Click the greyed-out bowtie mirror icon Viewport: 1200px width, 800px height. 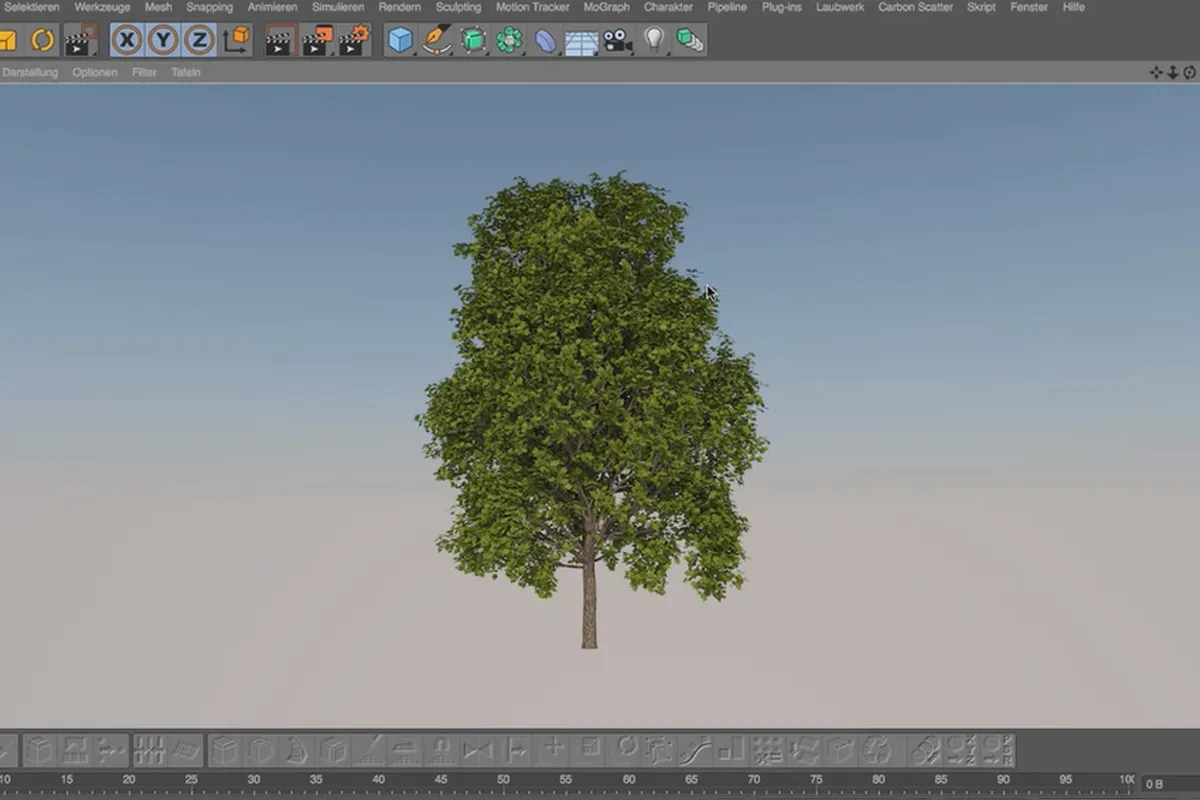(x=478, y=749)
